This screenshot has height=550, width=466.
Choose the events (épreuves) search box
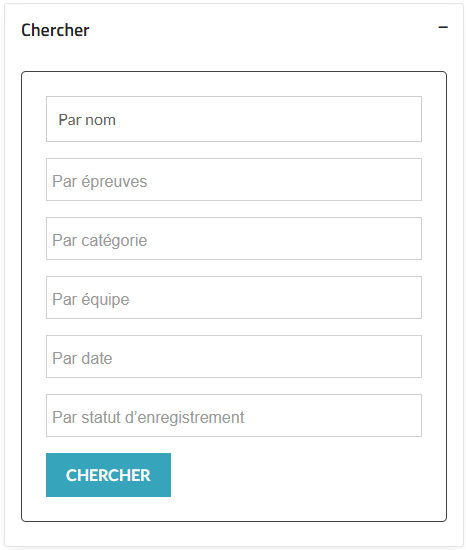[x=234, y=180]
